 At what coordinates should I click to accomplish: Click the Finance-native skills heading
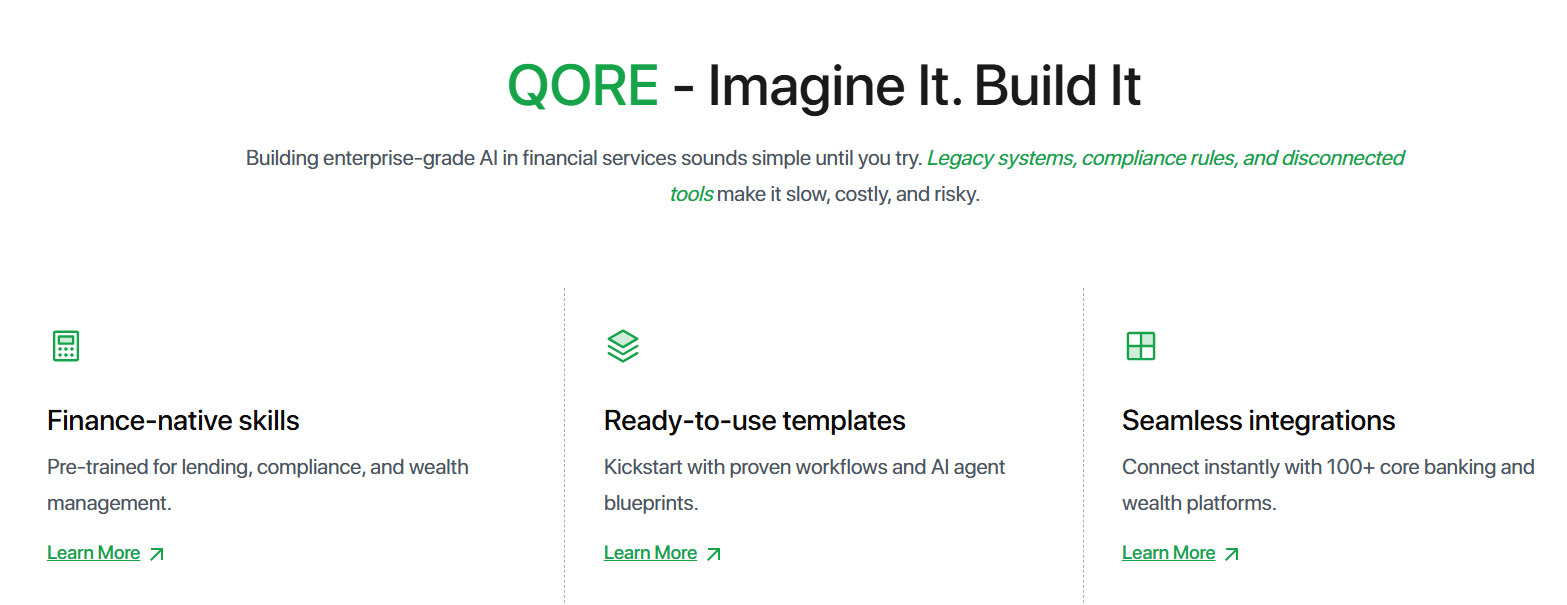(x=173, y=420)
